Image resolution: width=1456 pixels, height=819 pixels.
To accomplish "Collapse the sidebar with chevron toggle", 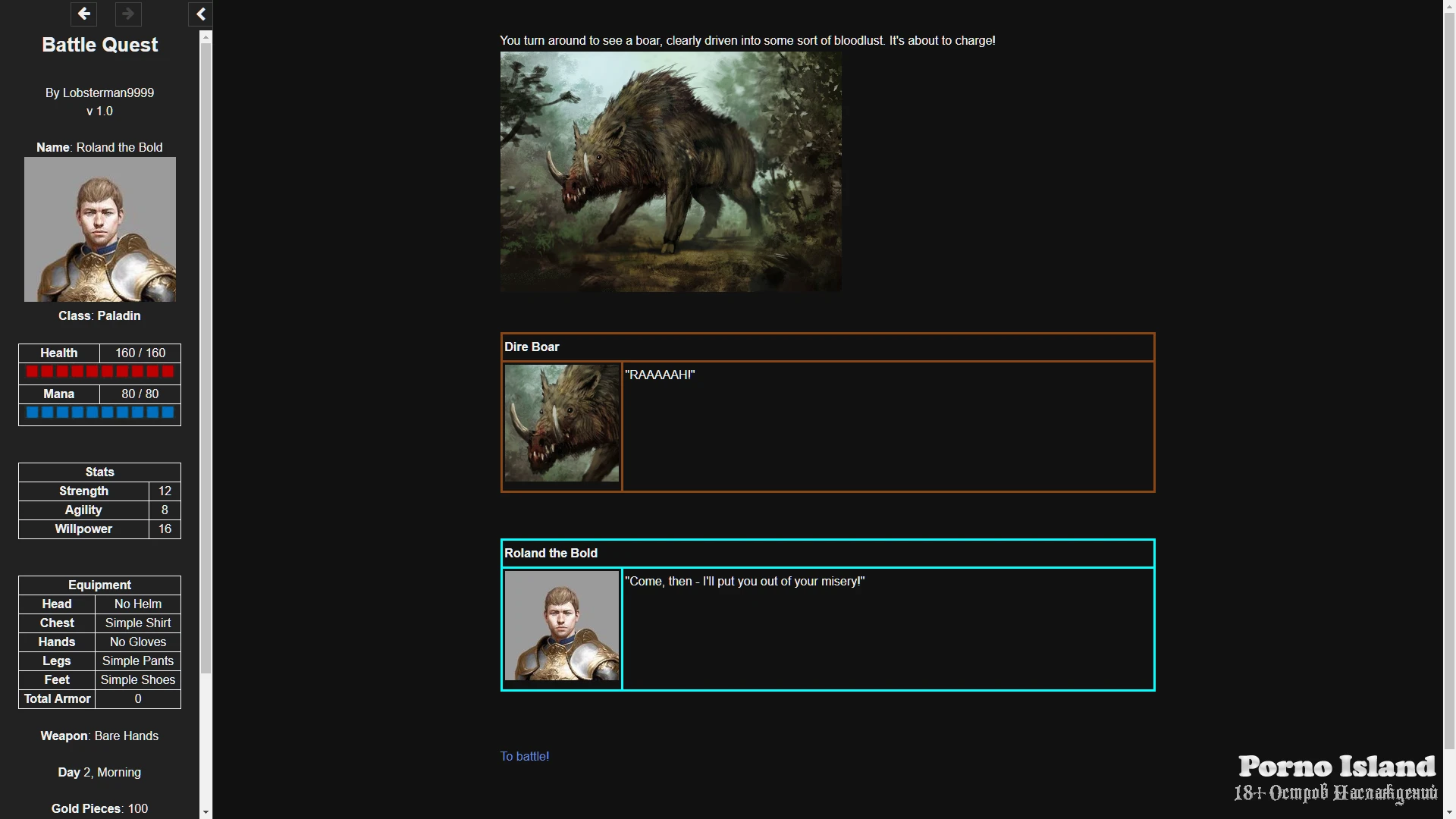I will coord(200,14).
